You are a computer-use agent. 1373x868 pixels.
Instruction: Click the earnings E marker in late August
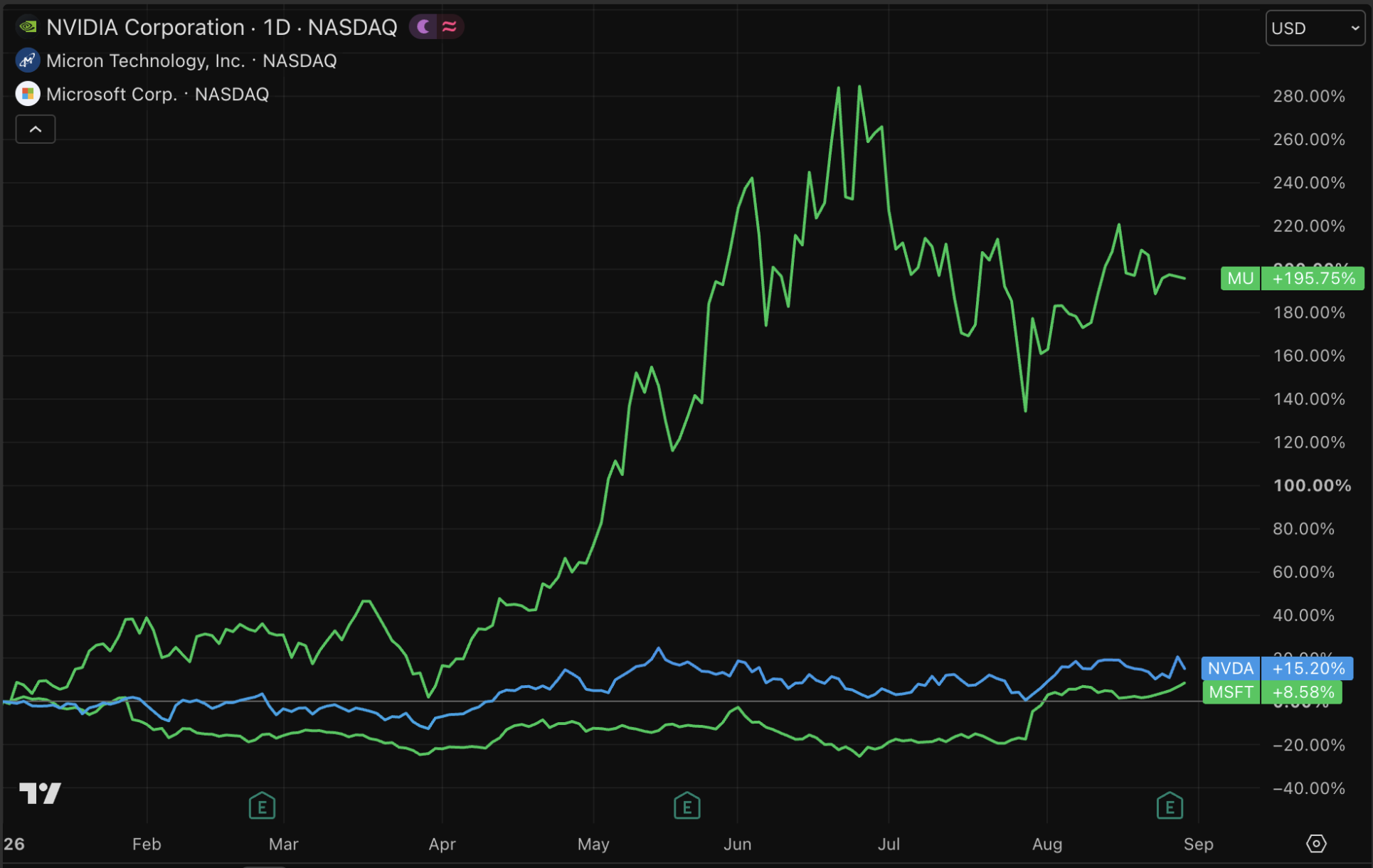(x=1170, y=805)
